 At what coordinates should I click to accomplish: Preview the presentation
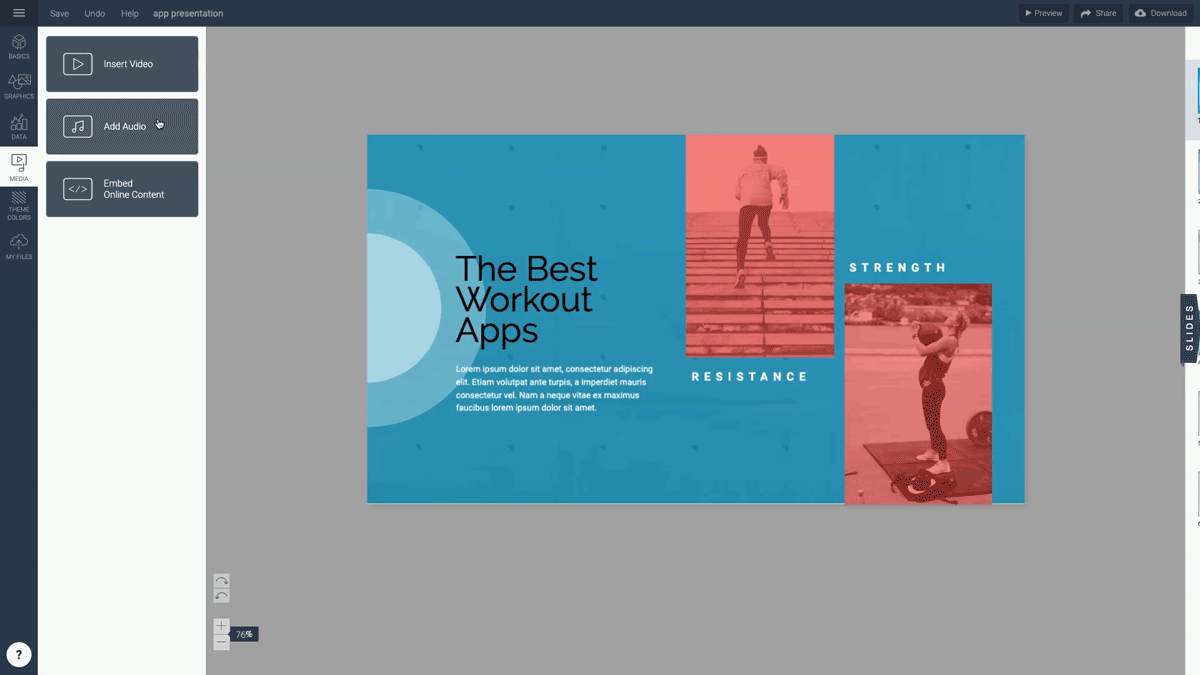[1043, 13]
